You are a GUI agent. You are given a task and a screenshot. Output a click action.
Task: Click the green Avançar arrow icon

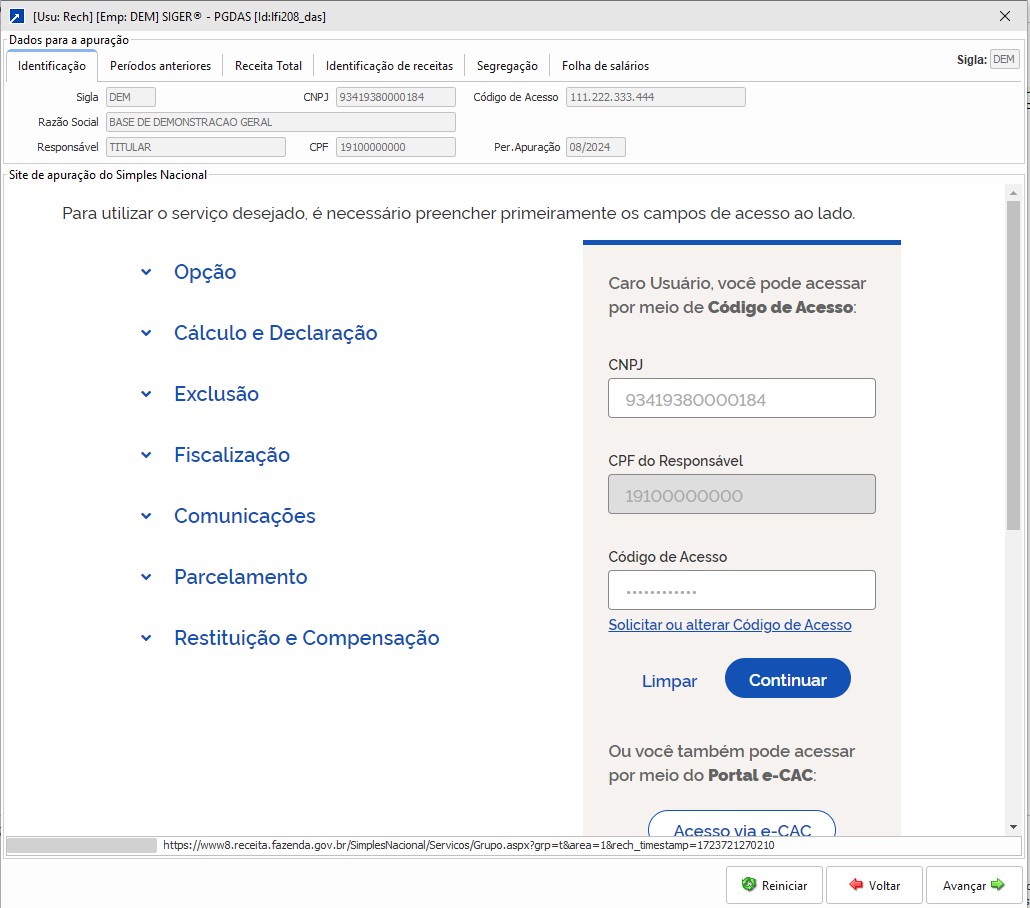997,884
